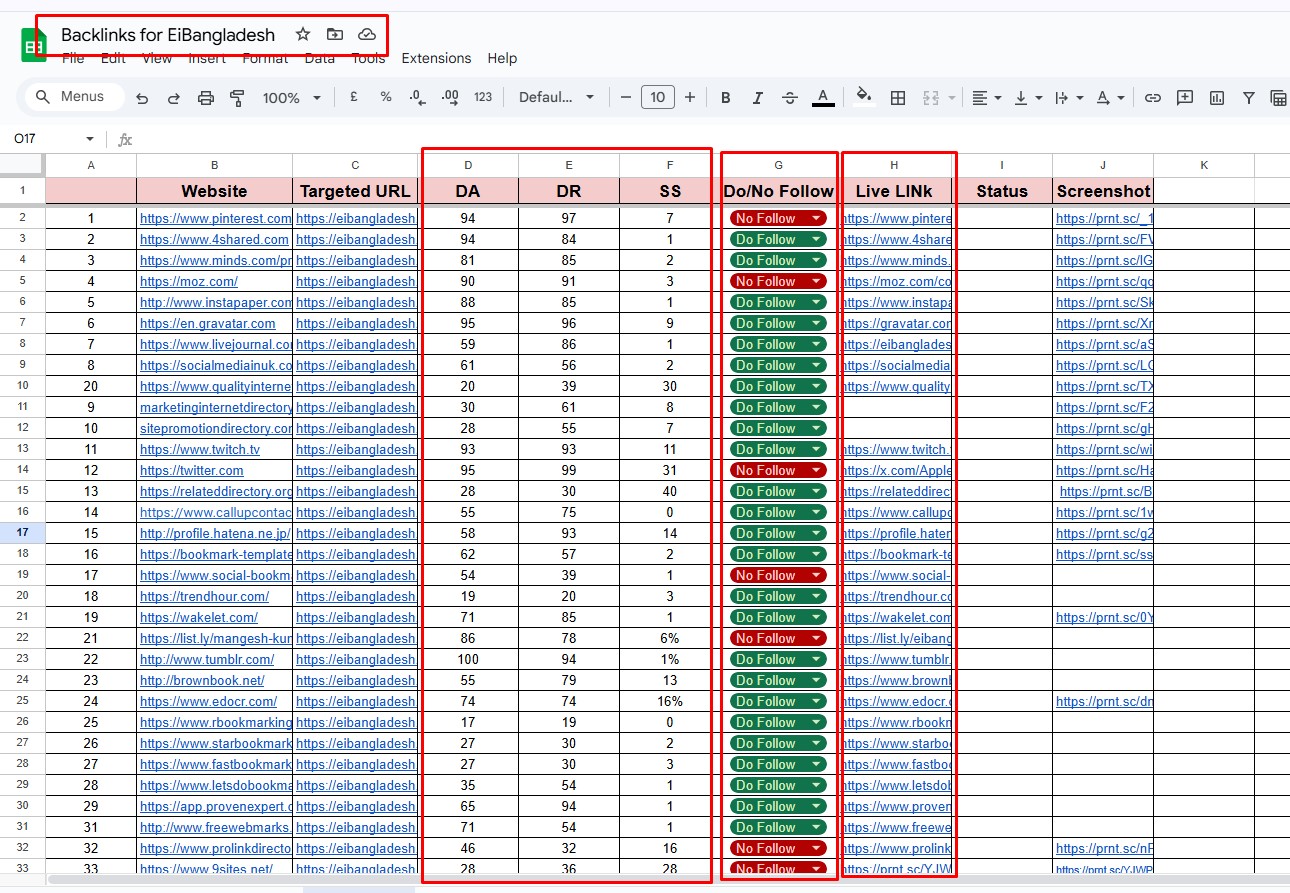Open the Borders tool
The image size is (1290, 893).
[x=898, y=98]
